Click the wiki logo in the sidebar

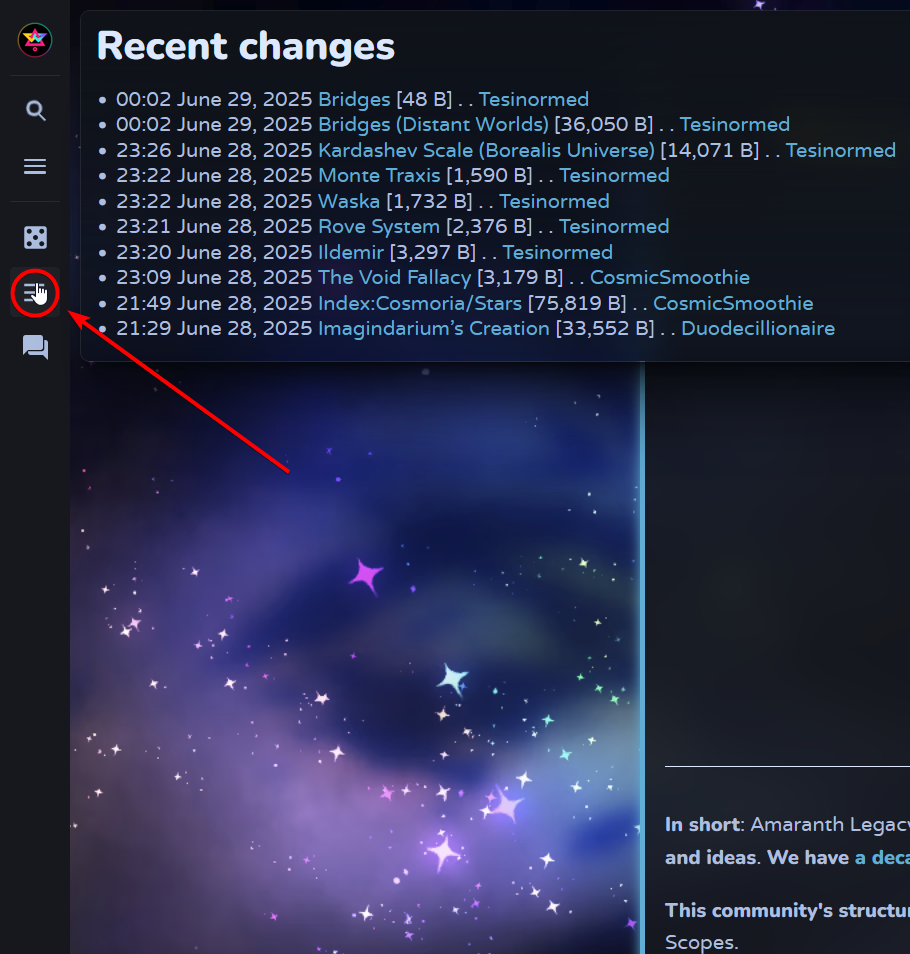click(35, 40)
